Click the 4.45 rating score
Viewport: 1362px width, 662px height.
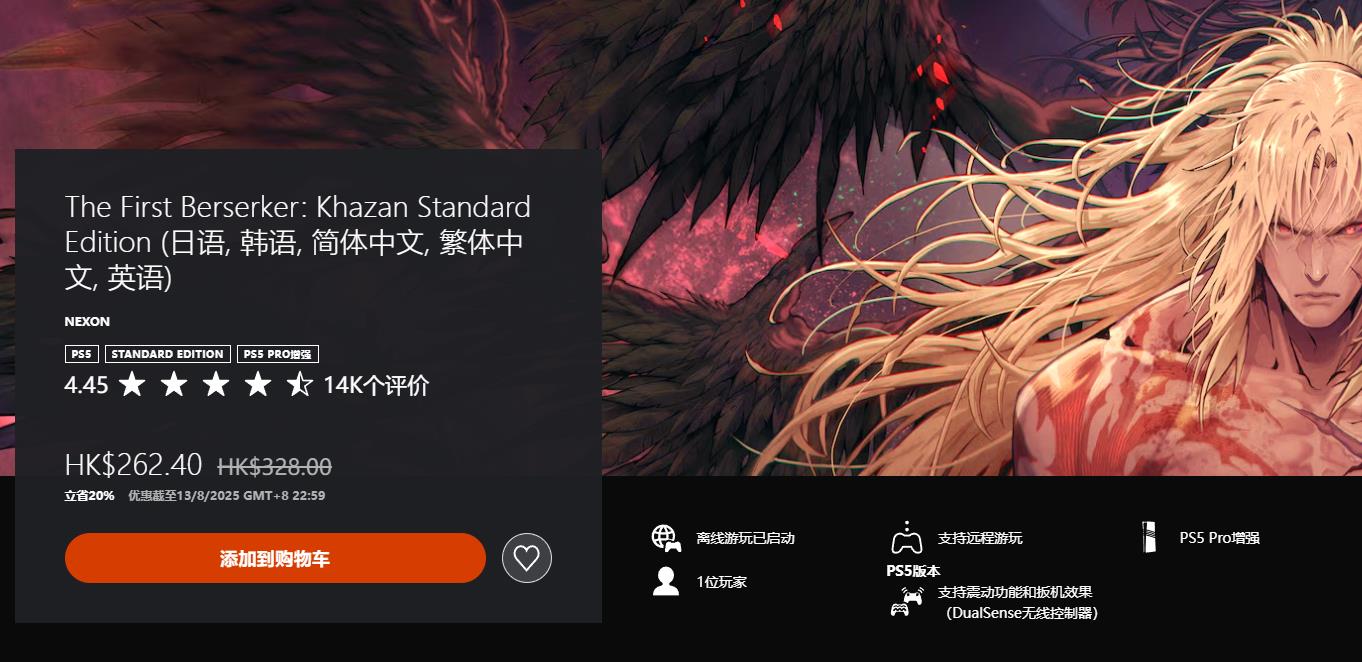click(x=86, y=385)
